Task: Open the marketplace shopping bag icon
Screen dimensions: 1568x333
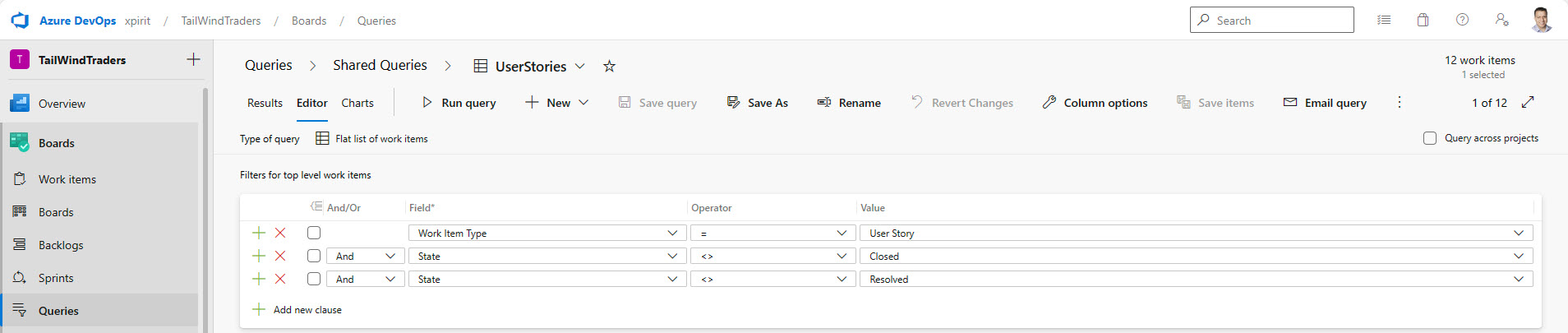Action: point(1423,20)
